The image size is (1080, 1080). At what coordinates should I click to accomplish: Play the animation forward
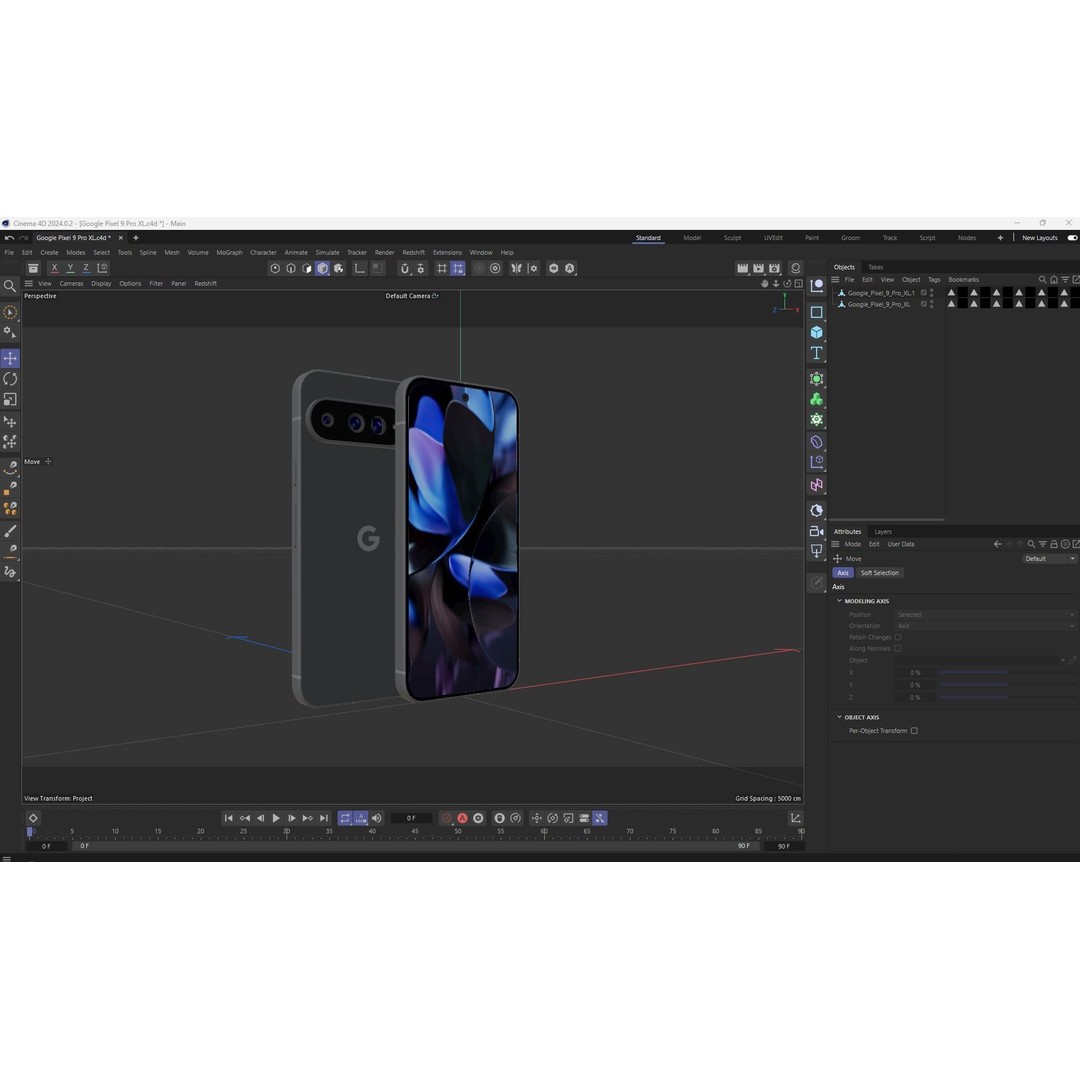click(x=276, y=818)
